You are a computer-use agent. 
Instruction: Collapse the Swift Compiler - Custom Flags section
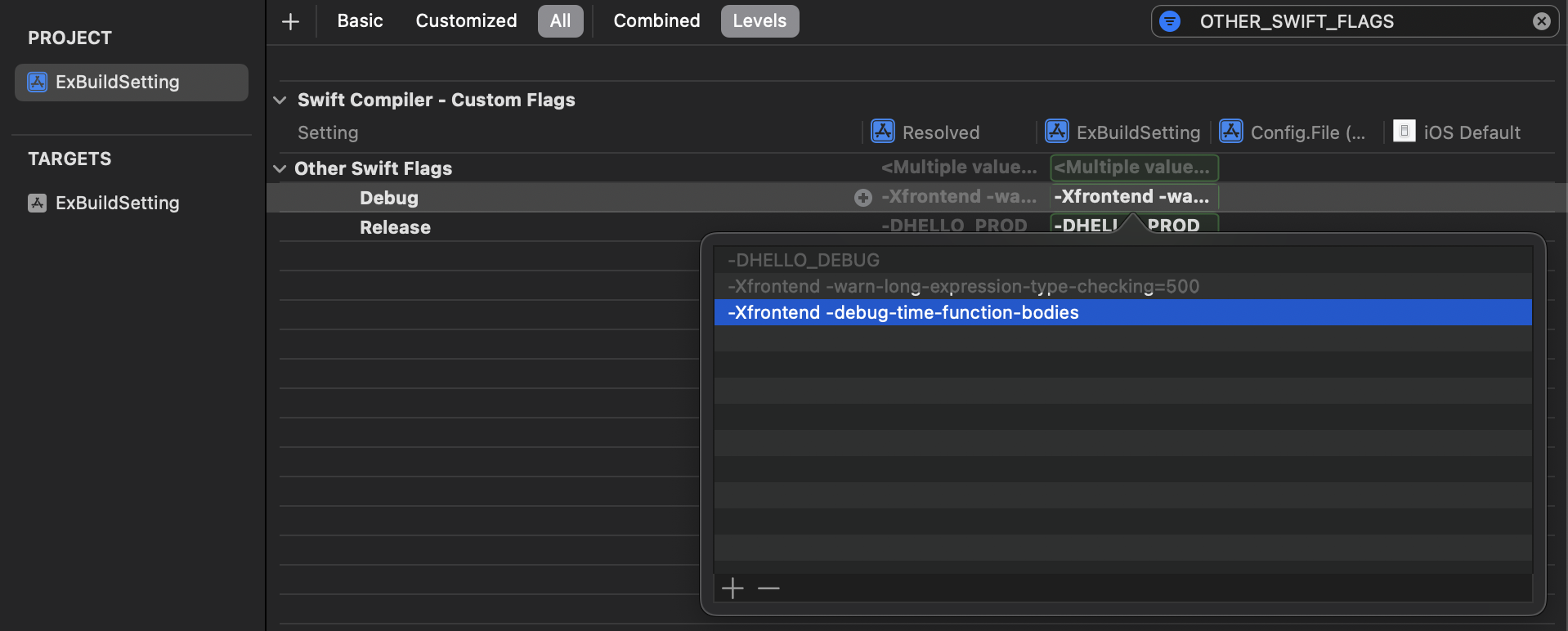pos(280,100)
